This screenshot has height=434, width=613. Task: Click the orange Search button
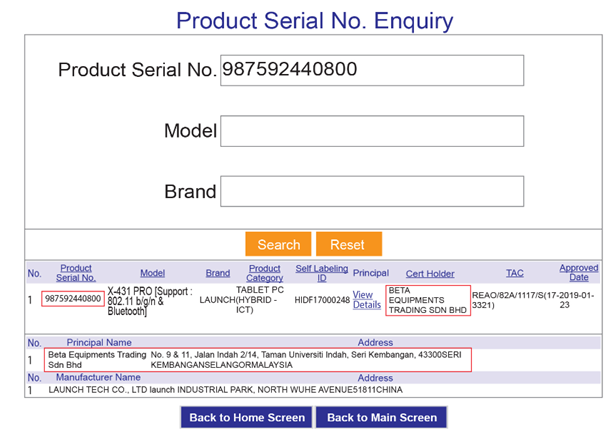(278, 244)
